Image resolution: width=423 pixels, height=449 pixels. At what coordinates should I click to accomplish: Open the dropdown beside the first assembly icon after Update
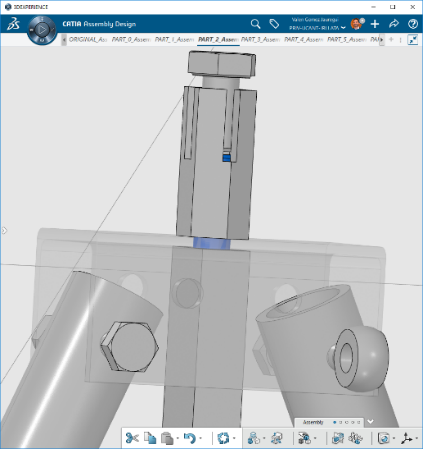[264, 438]
